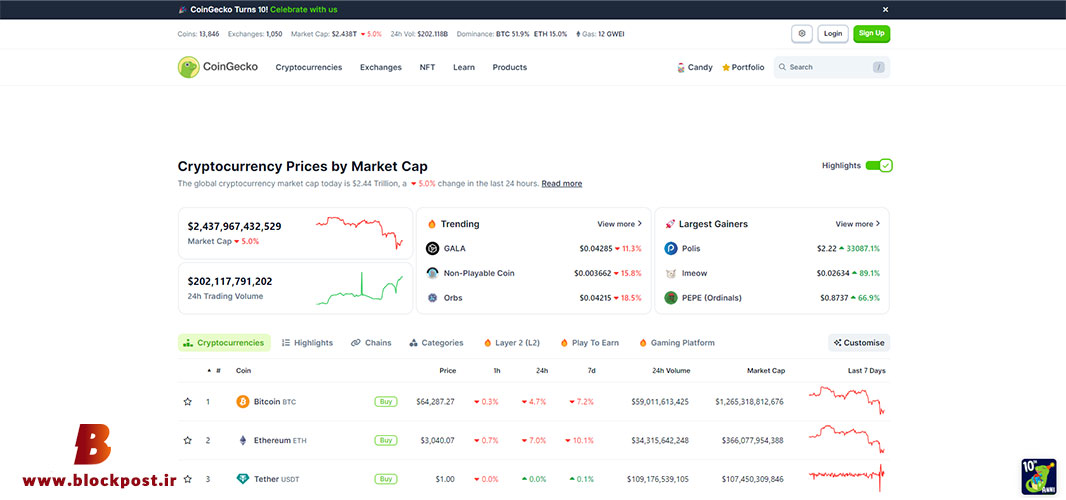Select the Chains tab
This screenshot has height=500, width=1066.
point(371,343)
